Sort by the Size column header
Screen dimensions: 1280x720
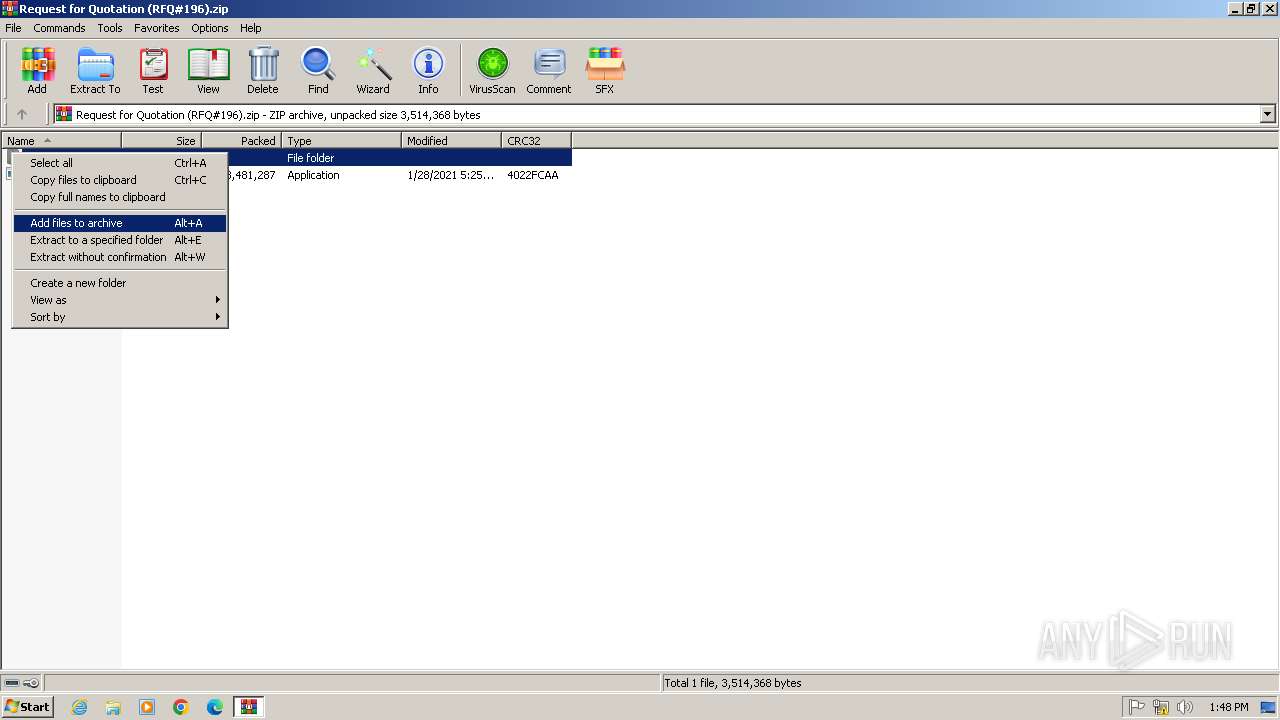[x=162, y=141]
